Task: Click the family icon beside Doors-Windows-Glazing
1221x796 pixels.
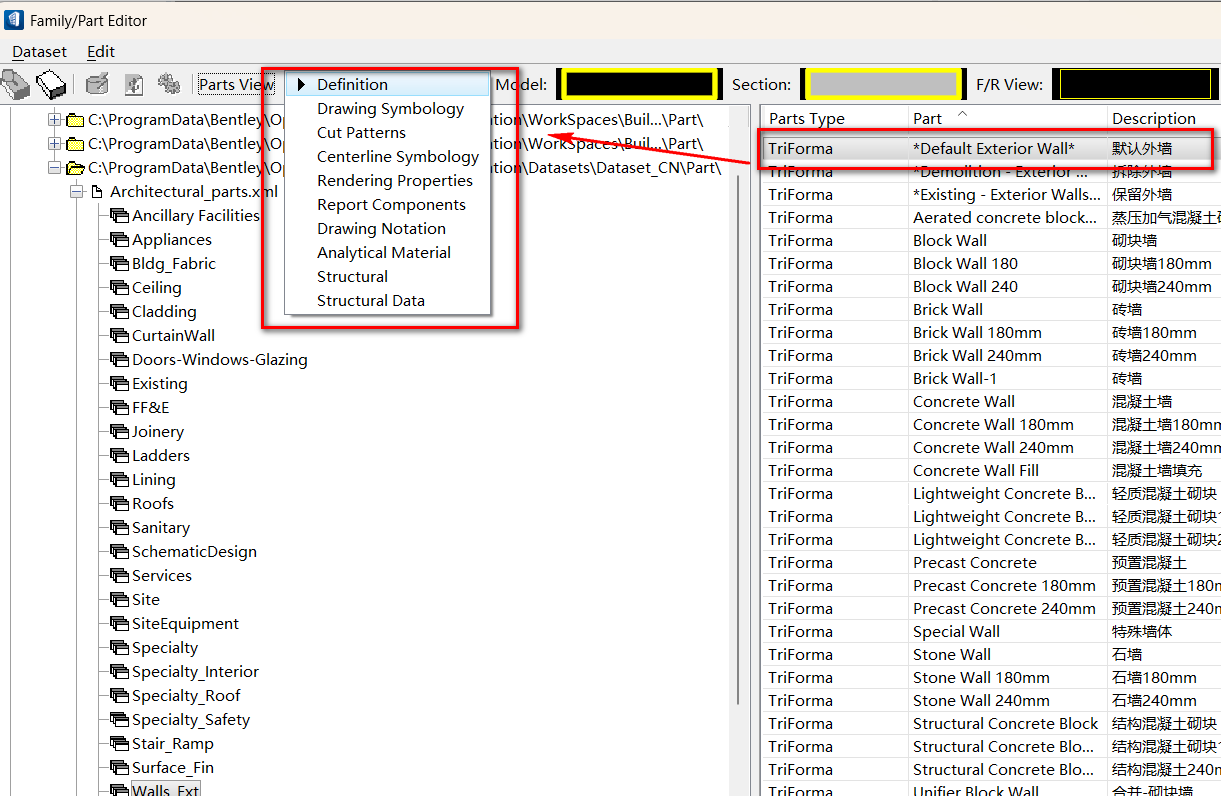Action: pyautogui.click(x=120, y=359)
